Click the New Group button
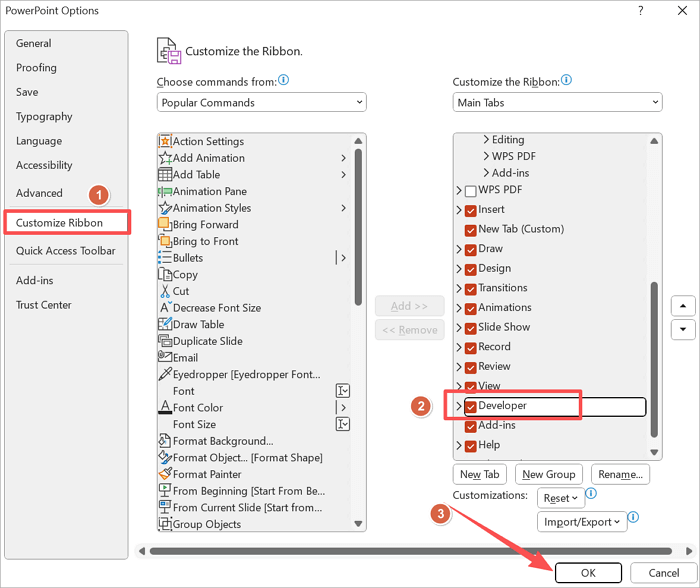 (x=549, y=474)
